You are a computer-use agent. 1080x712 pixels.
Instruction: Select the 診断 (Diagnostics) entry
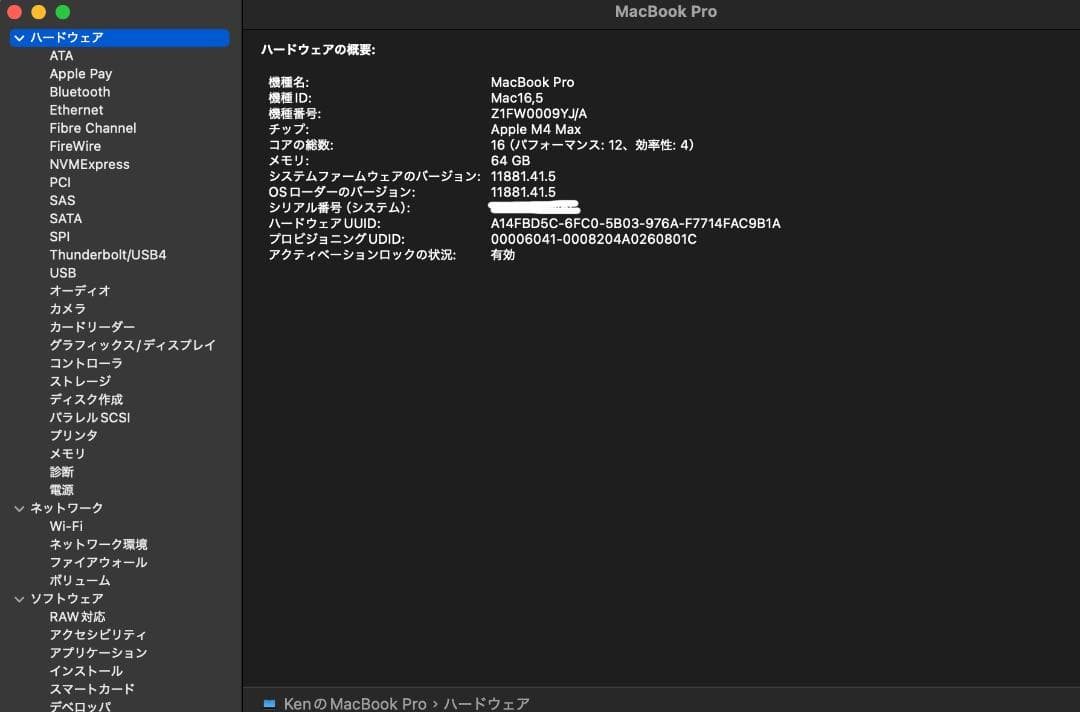tap(62, 471)
